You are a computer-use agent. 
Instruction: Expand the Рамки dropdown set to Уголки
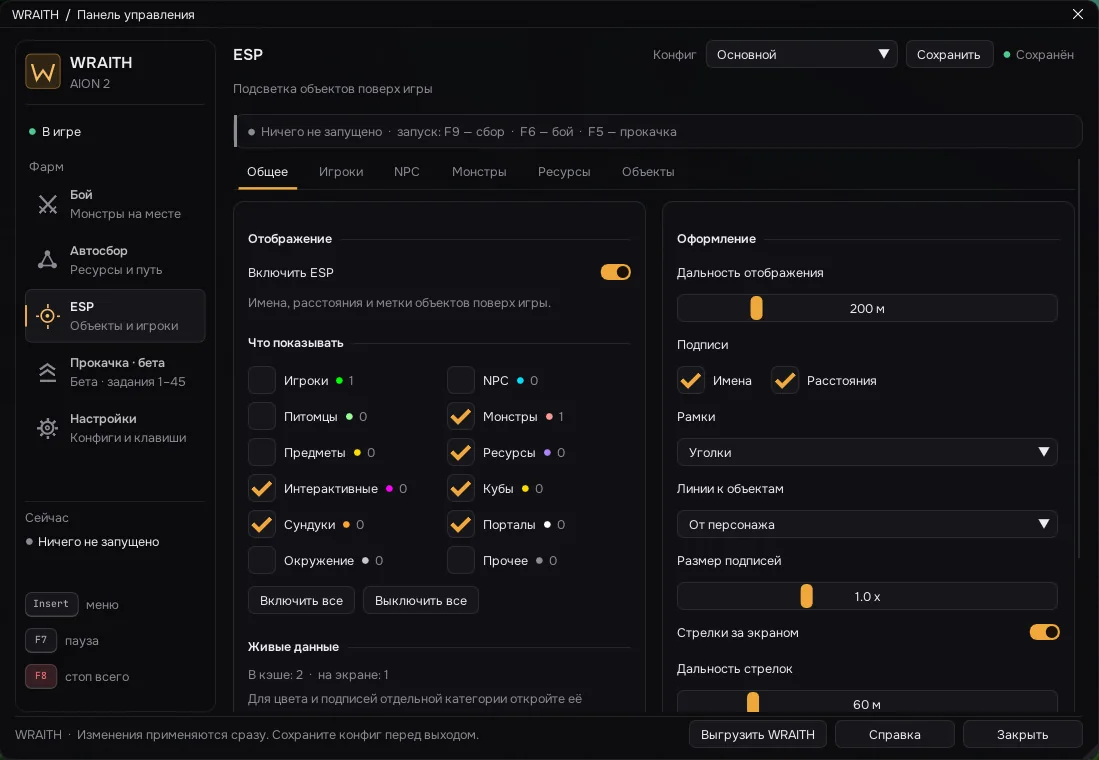(x=867, y=452)
